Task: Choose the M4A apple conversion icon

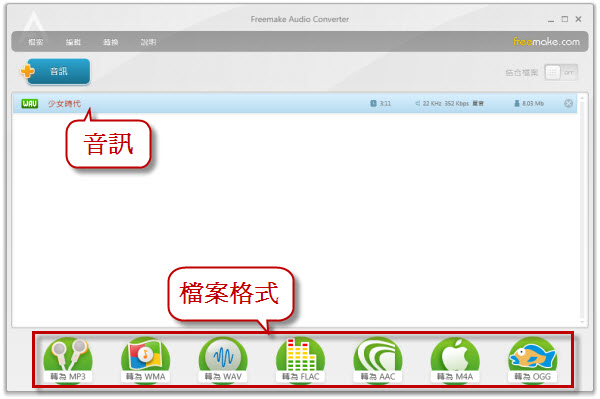Action: 455,360
